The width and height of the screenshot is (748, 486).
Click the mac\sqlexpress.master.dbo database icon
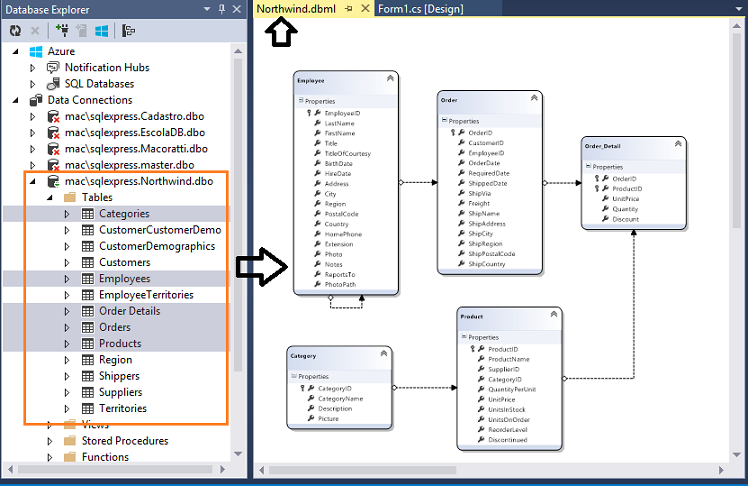click(53, 165)
